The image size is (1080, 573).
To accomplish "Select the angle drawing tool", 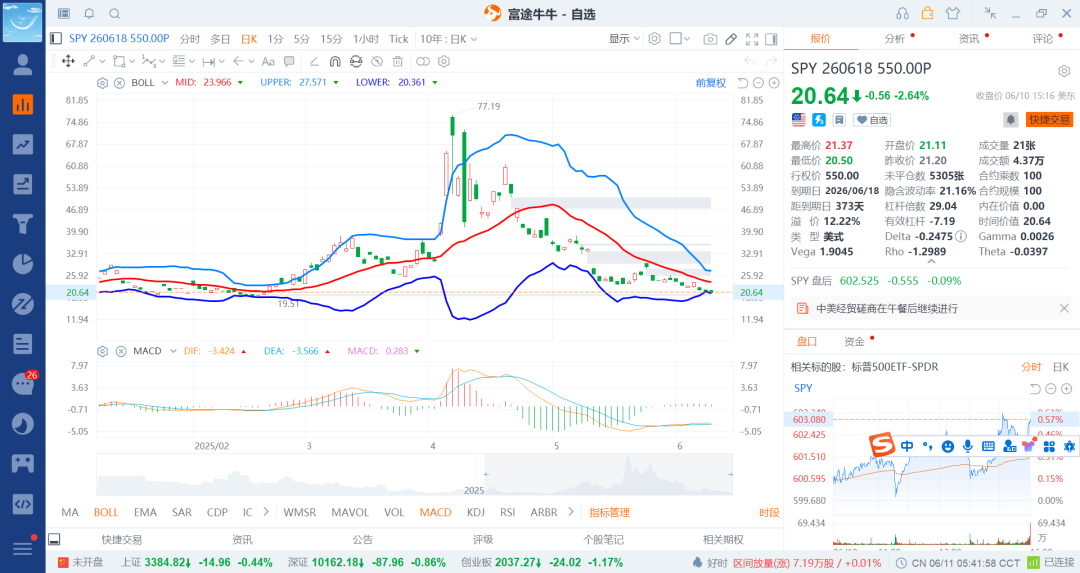I will tap(313, 61).
